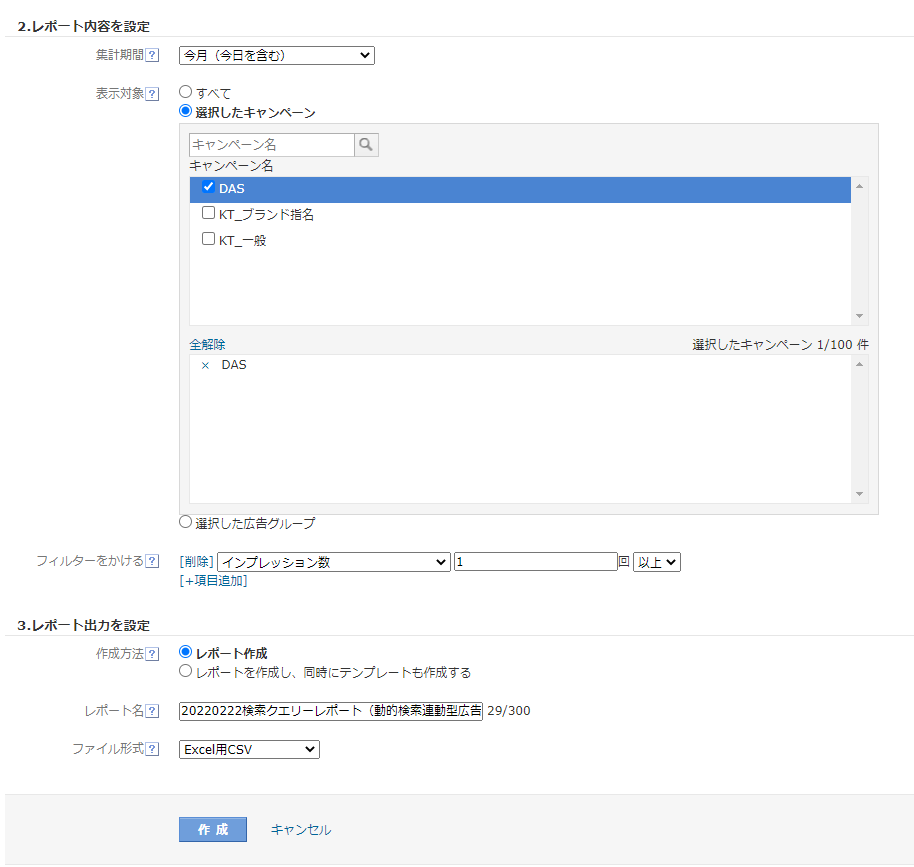This screenshot has width=914, height=867.
Task: Click help icon next to レポート名
Action: [153, 711]
